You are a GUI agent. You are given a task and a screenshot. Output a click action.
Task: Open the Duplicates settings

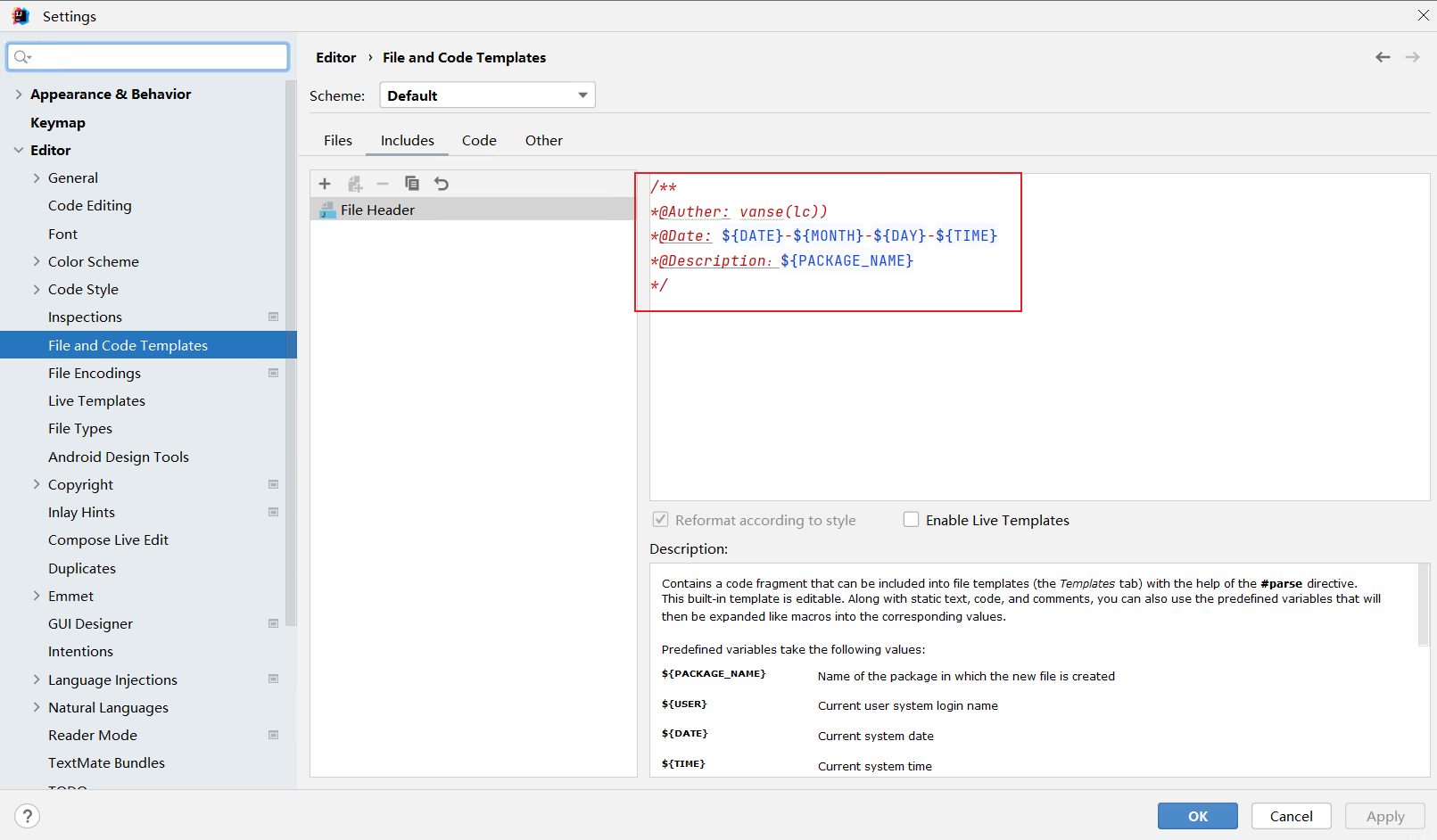(x=82, y=568)
